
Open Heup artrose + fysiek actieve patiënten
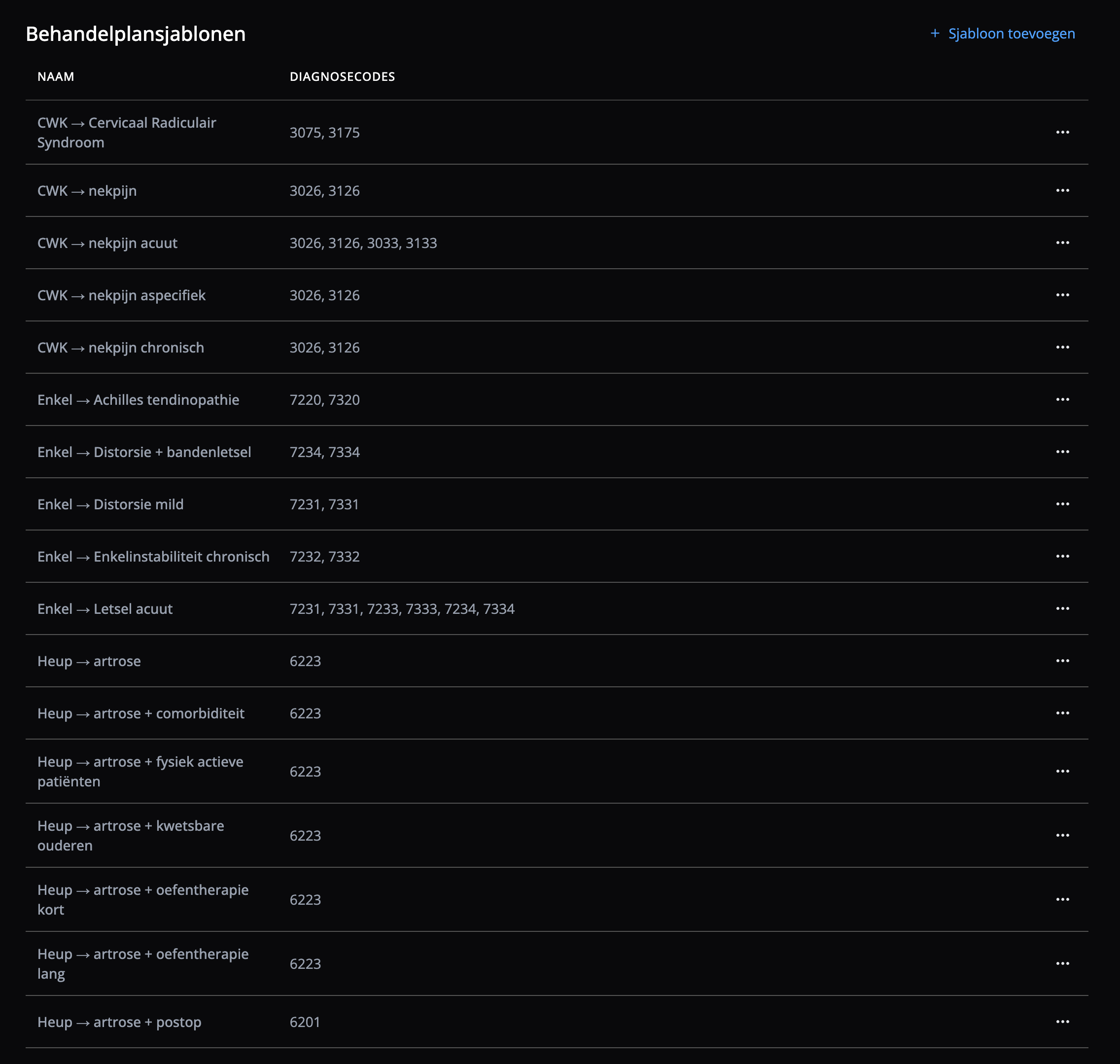click(140, 771)
